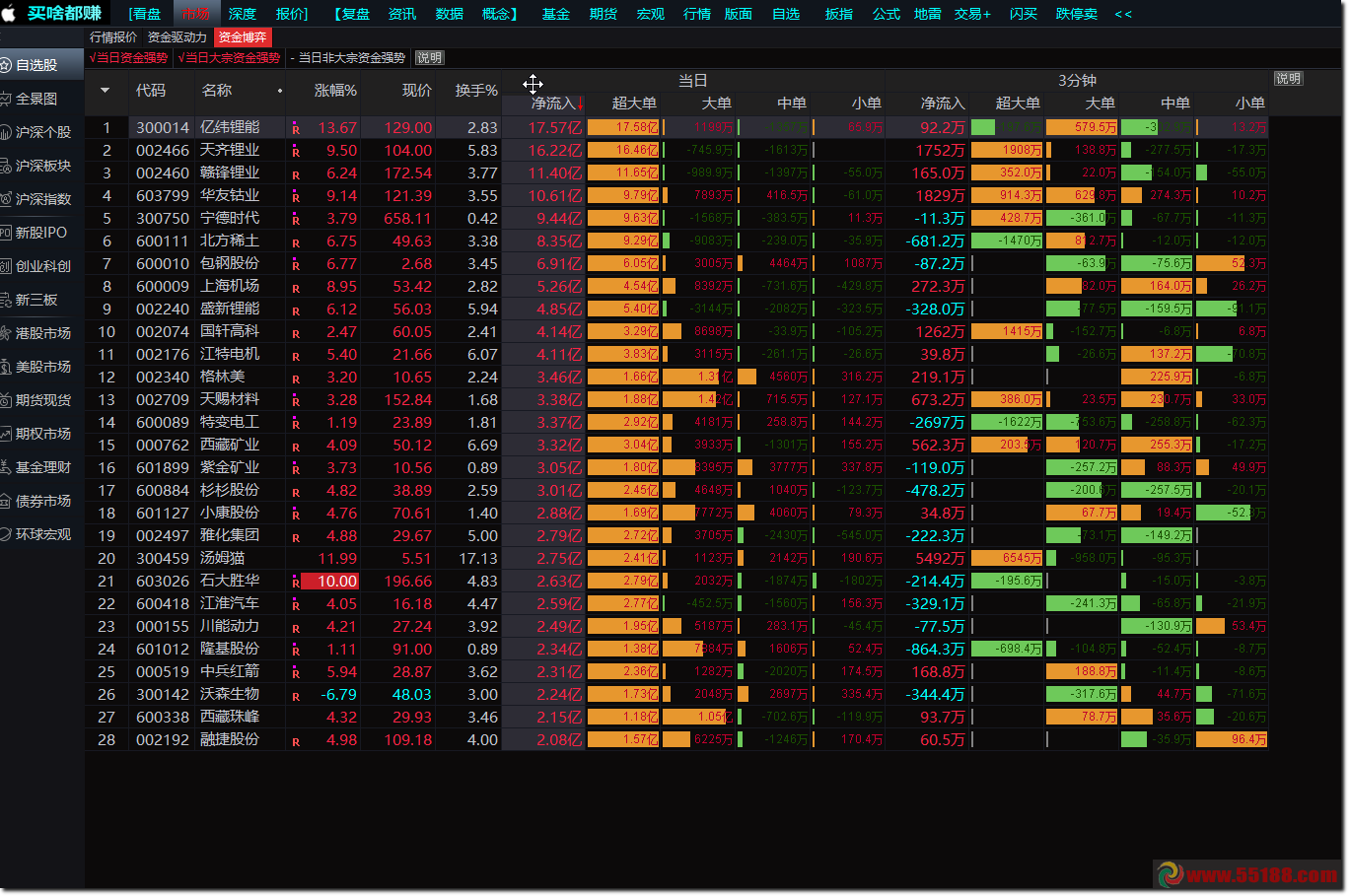Click the R margin icon for 融捷股份
Image resolution: width=1350 pixels, height=896 pixels.
(296, 741)
